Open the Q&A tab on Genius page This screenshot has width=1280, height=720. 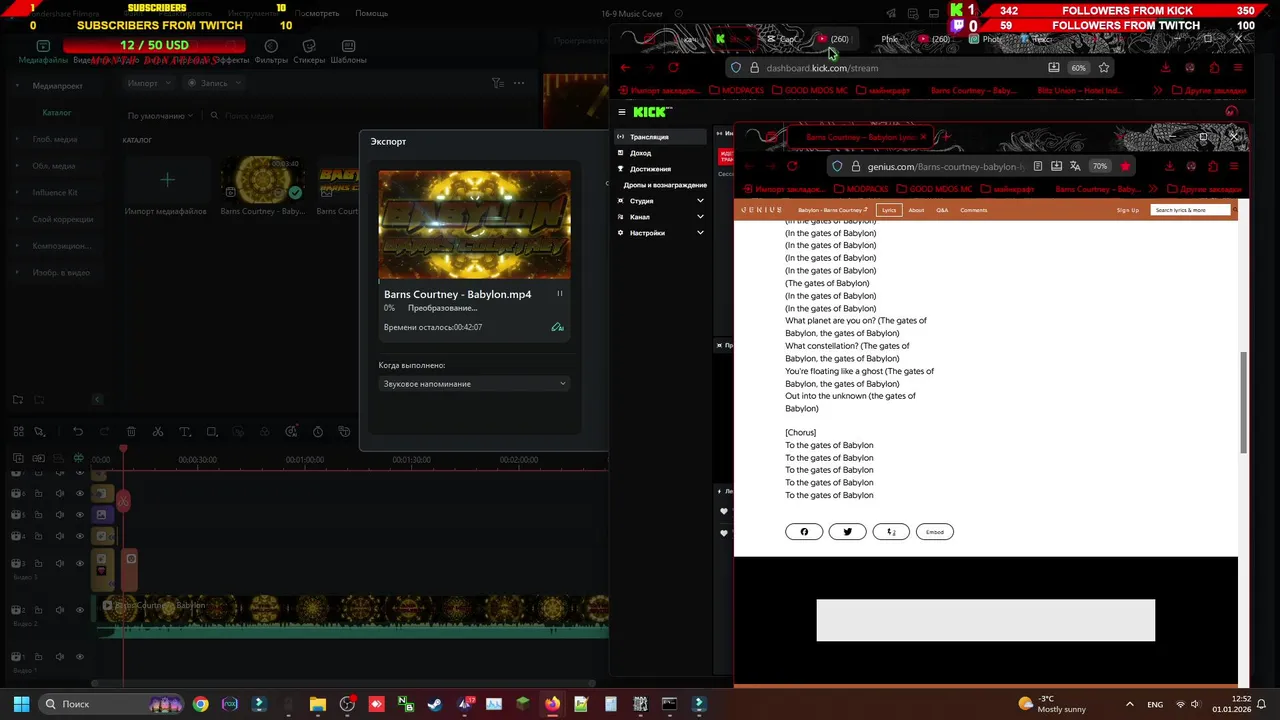pyautogui.click(x=942, y=210)
